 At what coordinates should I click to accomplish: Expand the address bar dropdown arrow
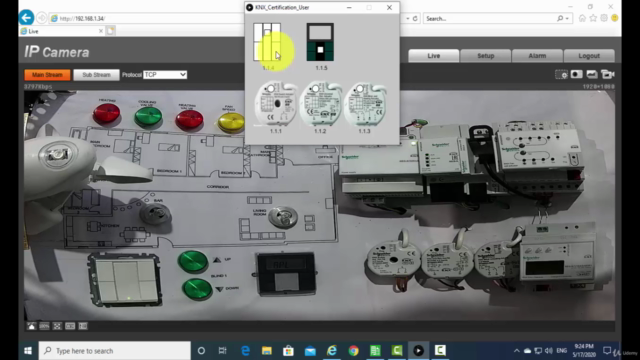[407, 19]
